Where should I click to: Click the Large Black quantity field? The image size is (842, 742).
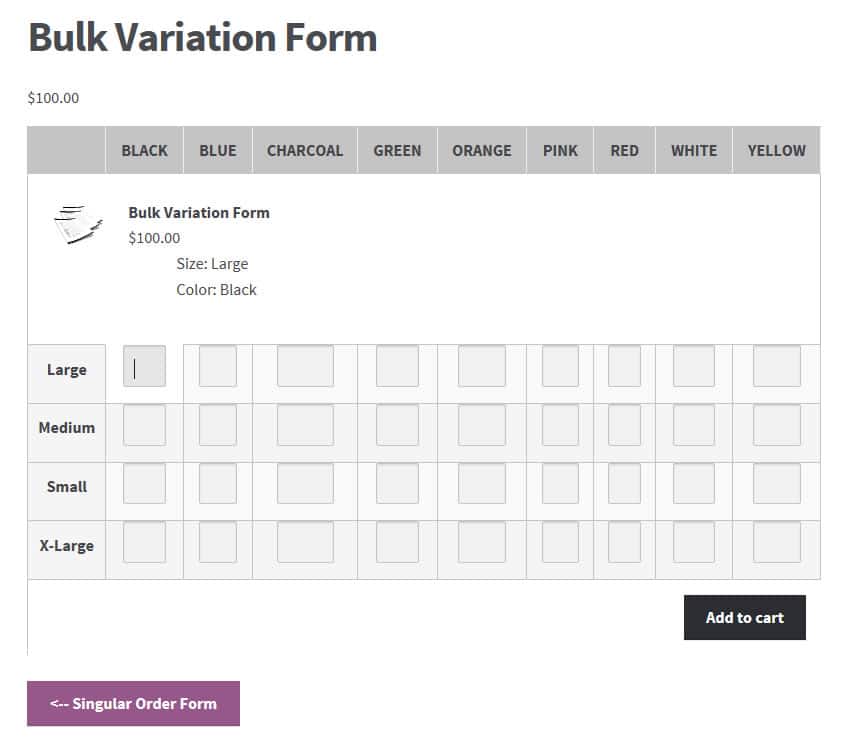[x=144, y=367]
